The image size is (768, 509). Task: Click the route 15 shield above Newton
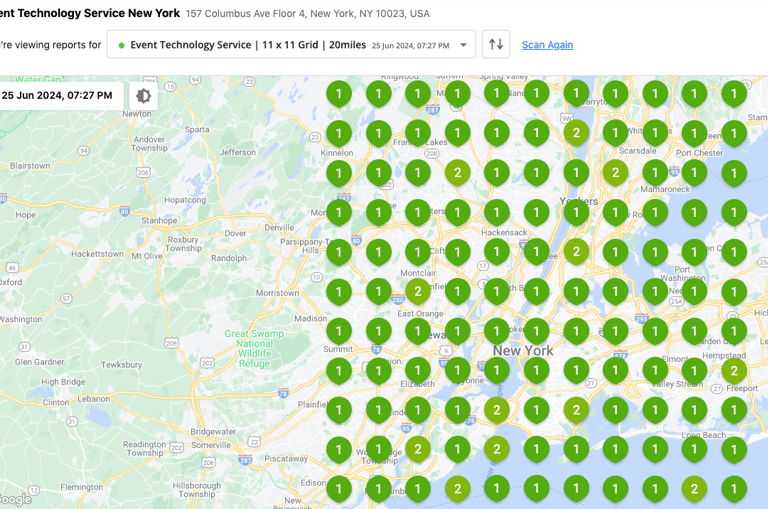[170, 87]
